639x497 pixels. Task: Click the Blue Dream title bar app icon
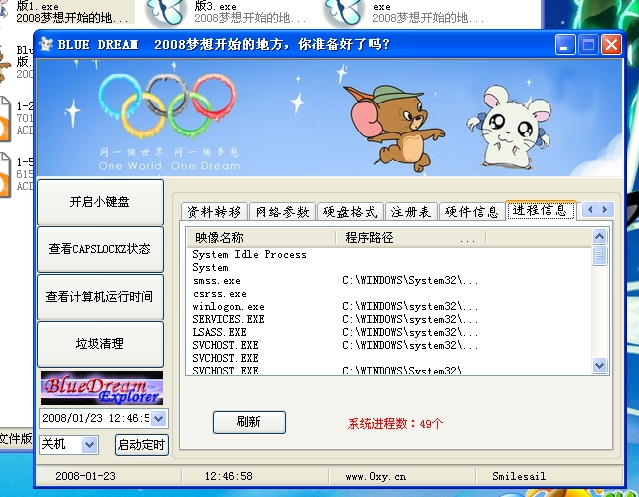pos(46,44)
